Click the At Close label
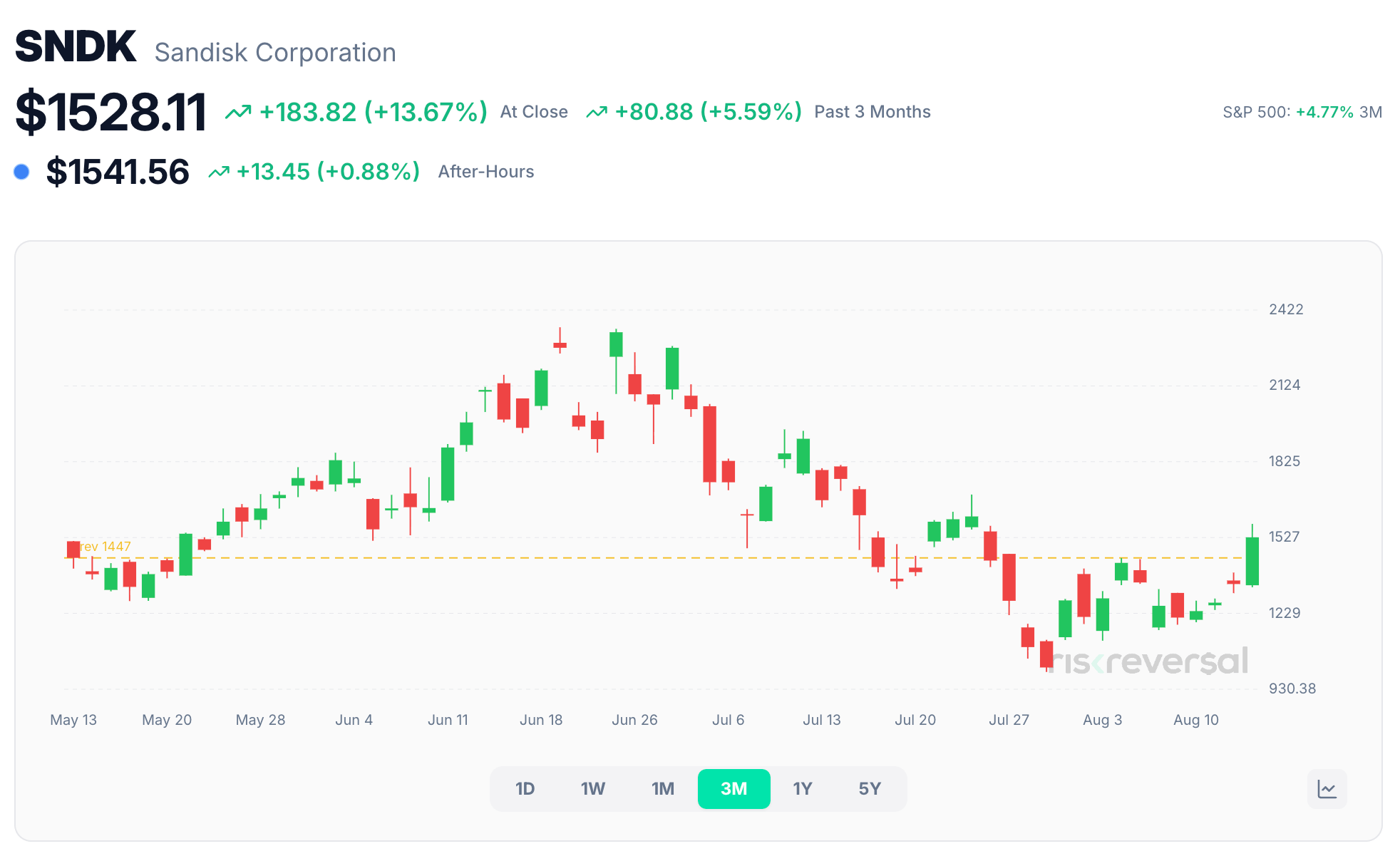The image size is (1400, 861). 534,112
